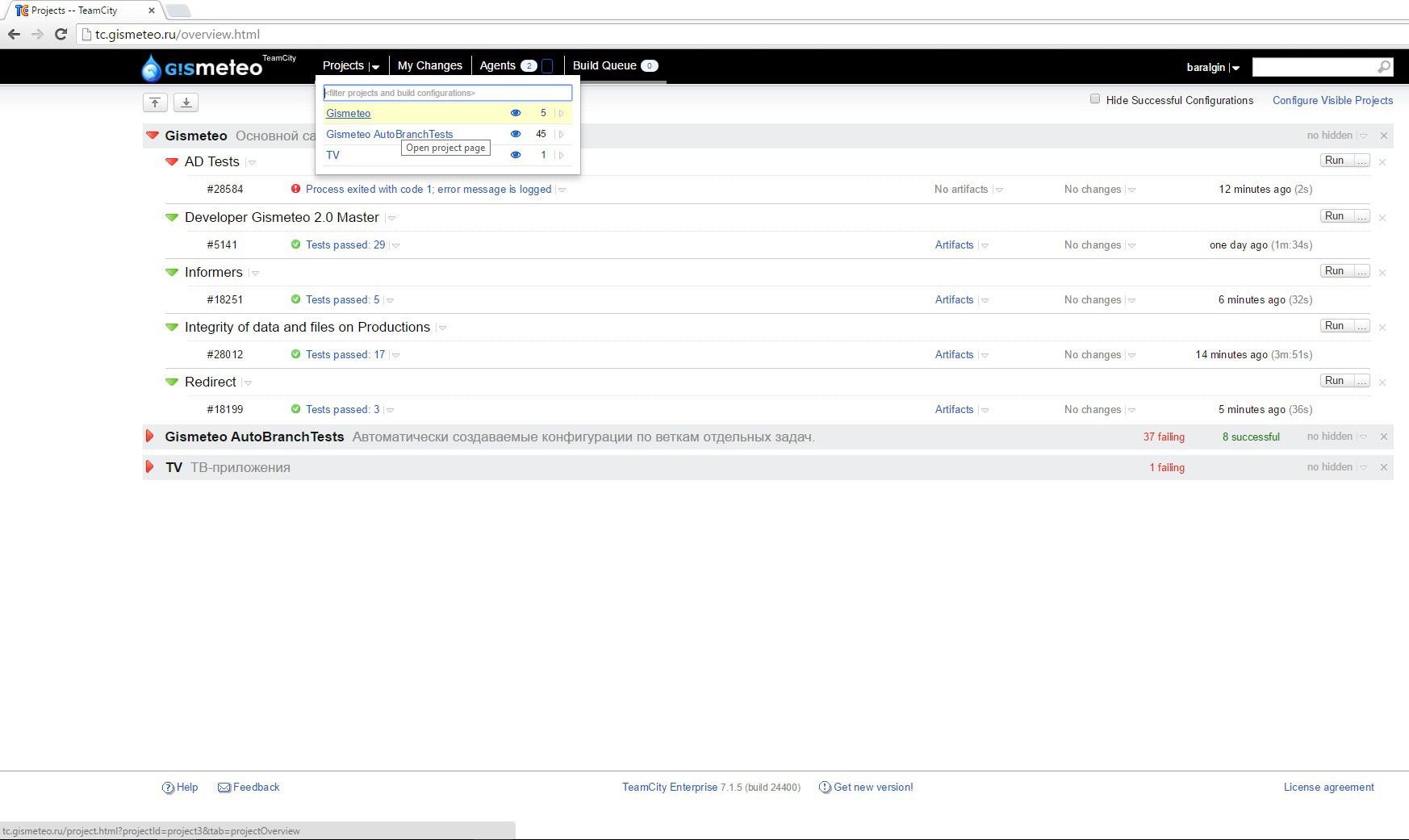Open Agents tab
Screen dimensions: 1409x840
pos(497,65)
